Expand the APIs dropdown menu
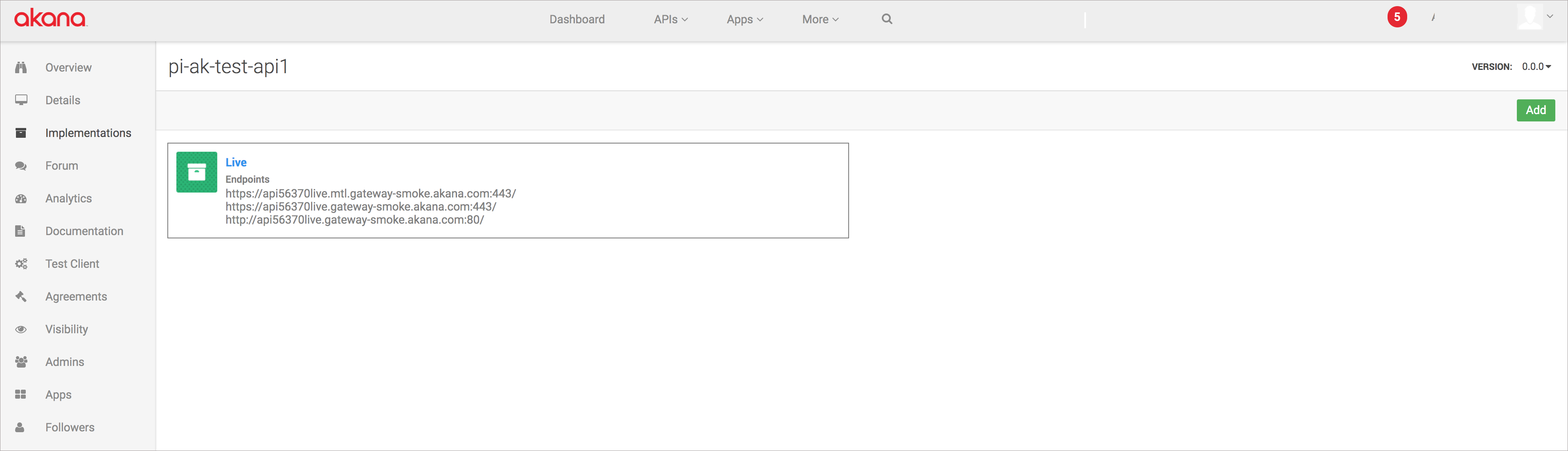 [x=670, y=20]
